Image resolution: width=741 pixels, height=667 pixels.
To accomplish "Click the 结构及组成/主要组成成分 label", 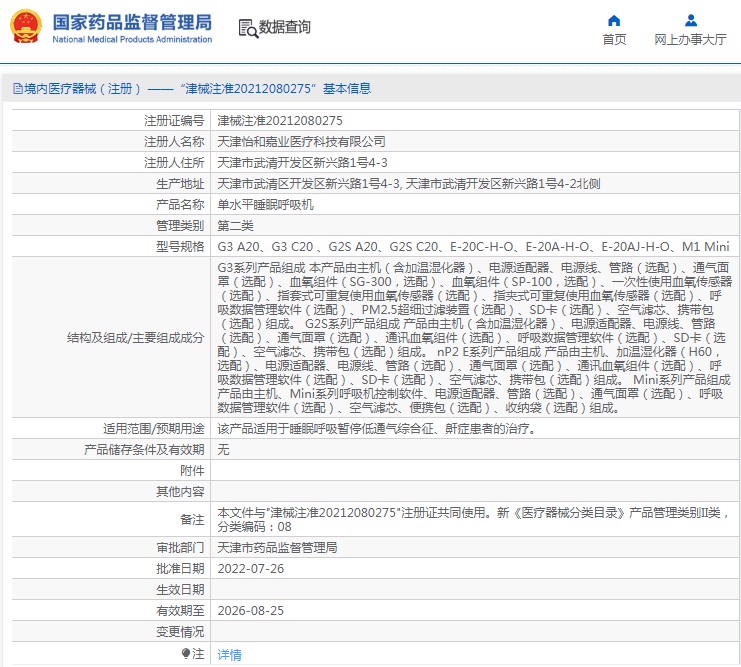I will pyautogui.click(x=136, y=338).
